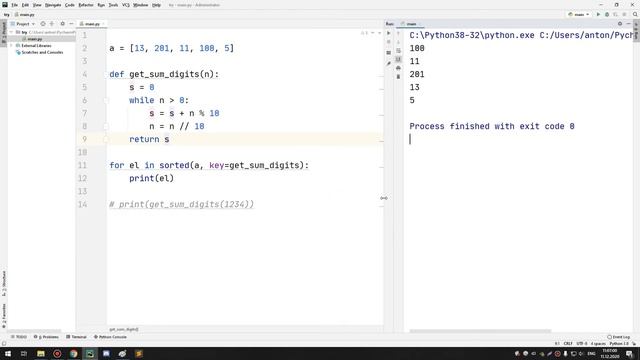The height and width of the screenshot is (360, 640).
Task: Open the File menu
Action: (x=14, y=5)
